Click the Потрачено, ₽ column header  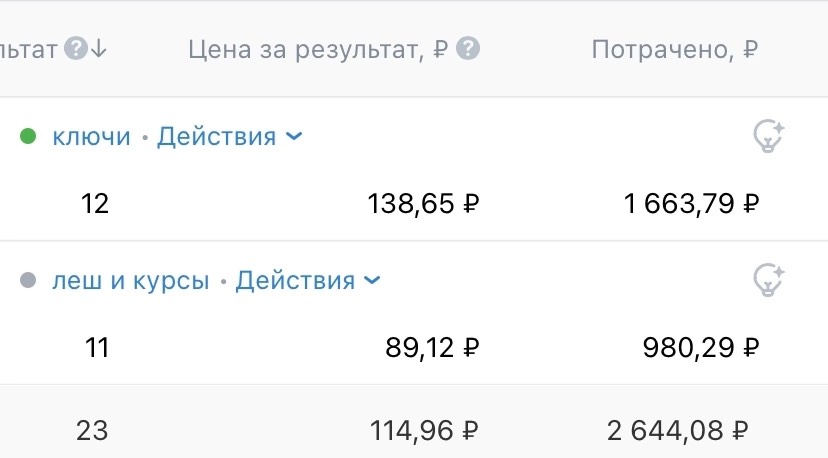pos(675,50)
